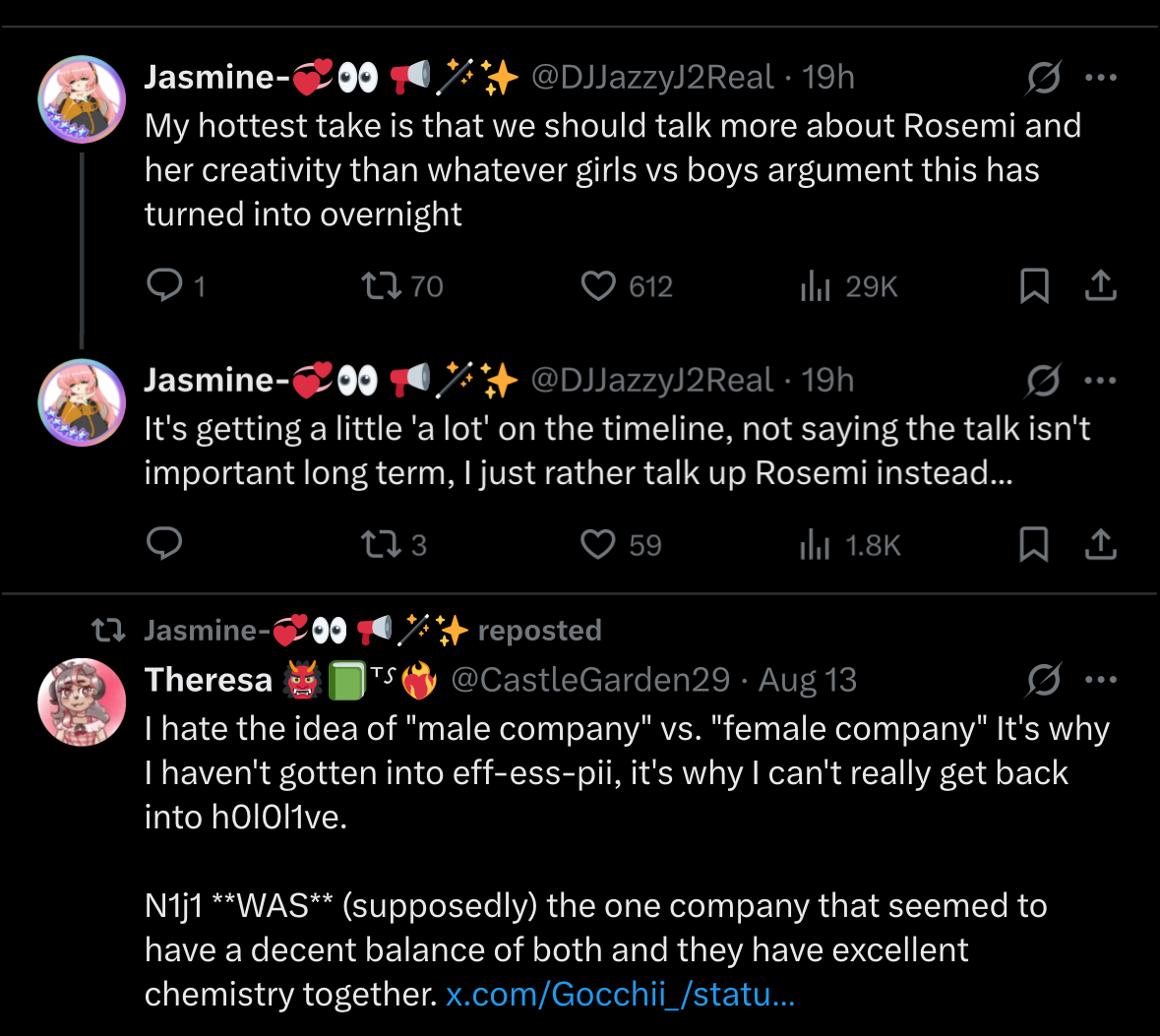View analytics showing 1.8K views

[x=816, y=544]
